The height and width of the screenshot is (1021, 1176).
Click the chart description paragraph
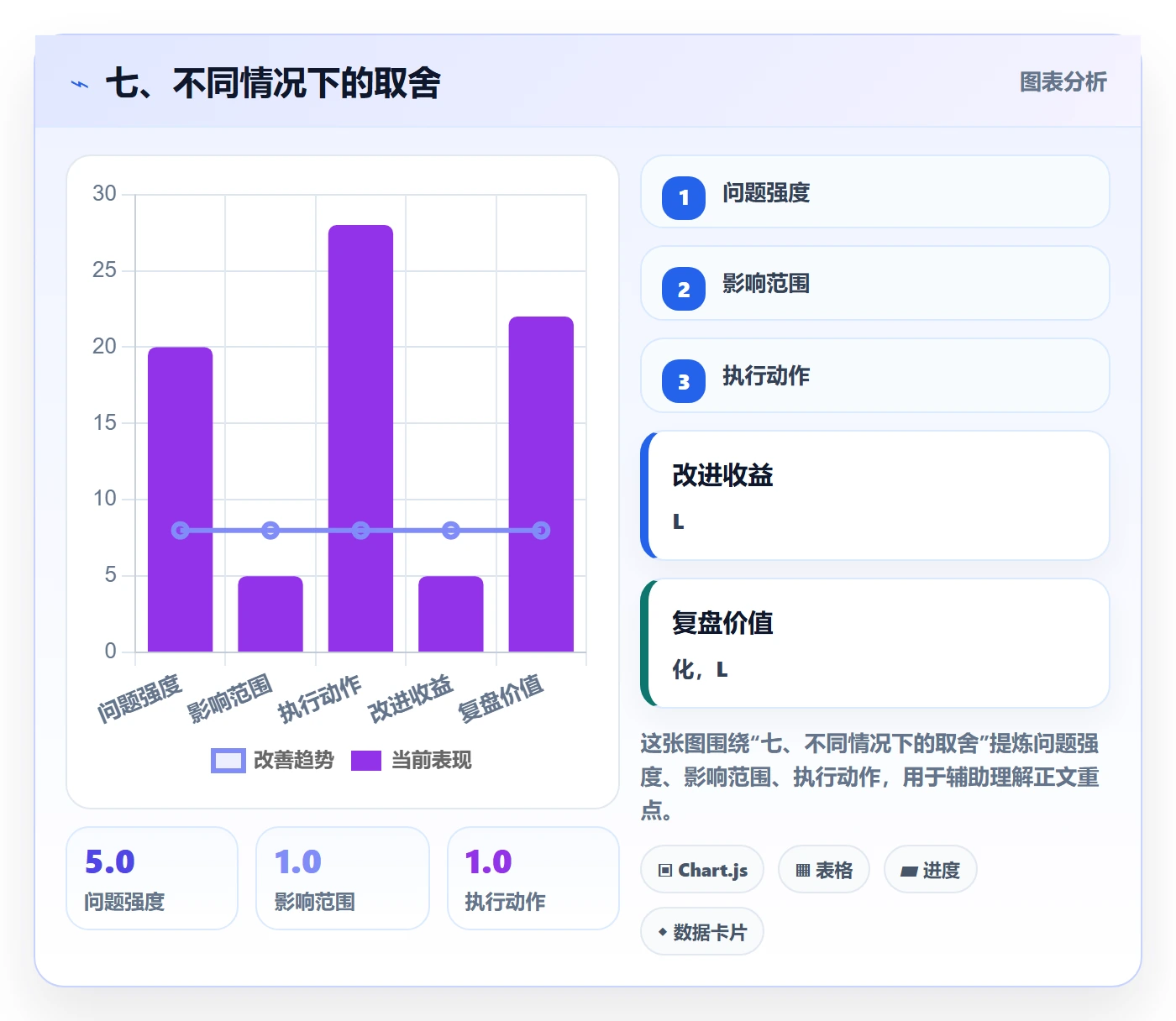click(x=870, y=777)
